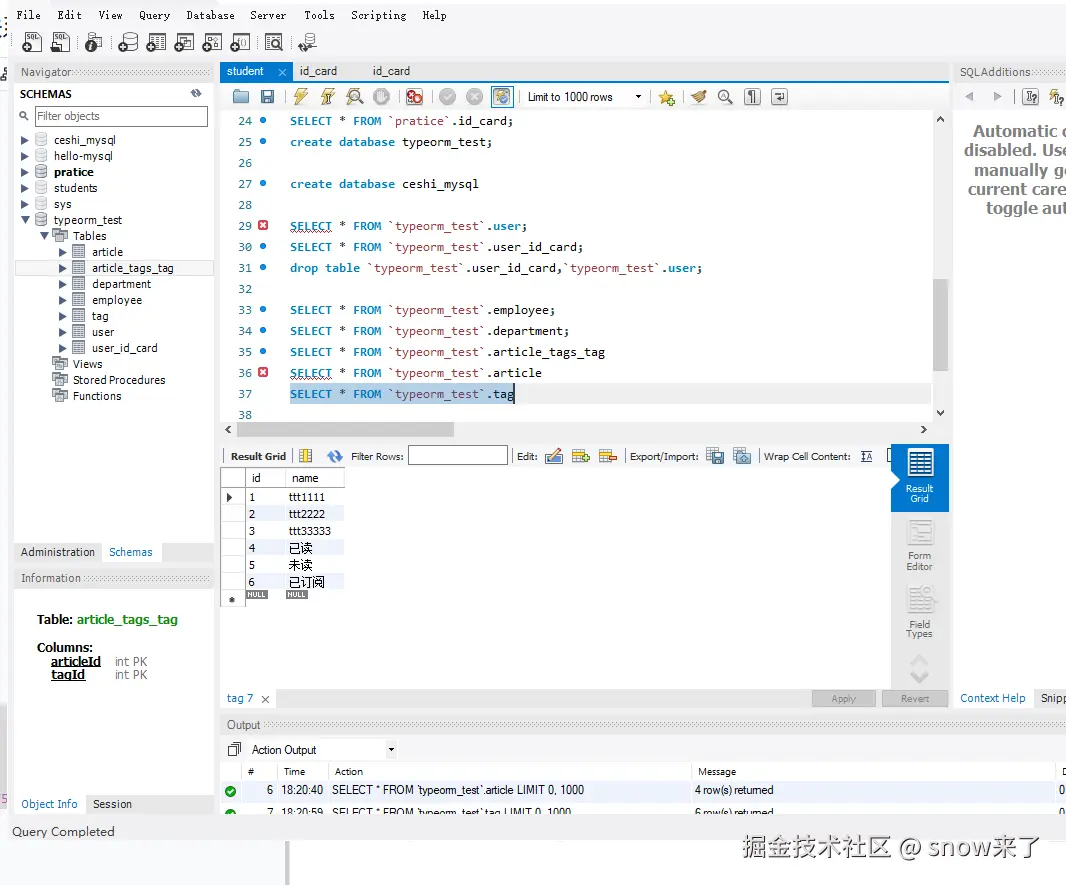
Task: Create new table icon
Action: click(x=156, y=42)
